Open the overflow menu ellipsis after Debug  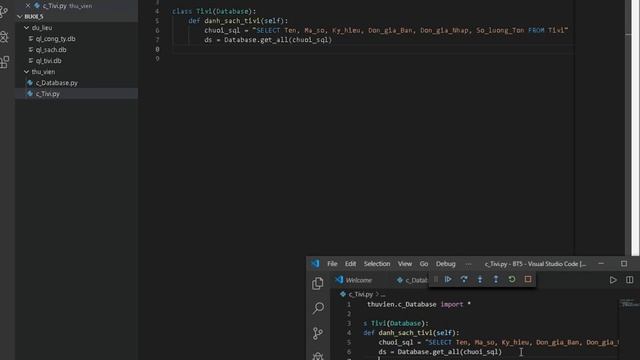coord(468,264)
